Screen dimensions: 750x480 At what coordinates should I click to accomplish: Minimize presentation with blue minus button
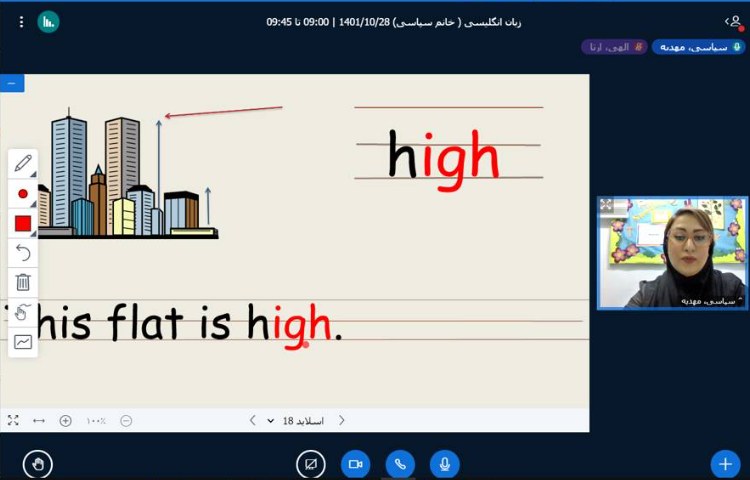click(12, 83)
